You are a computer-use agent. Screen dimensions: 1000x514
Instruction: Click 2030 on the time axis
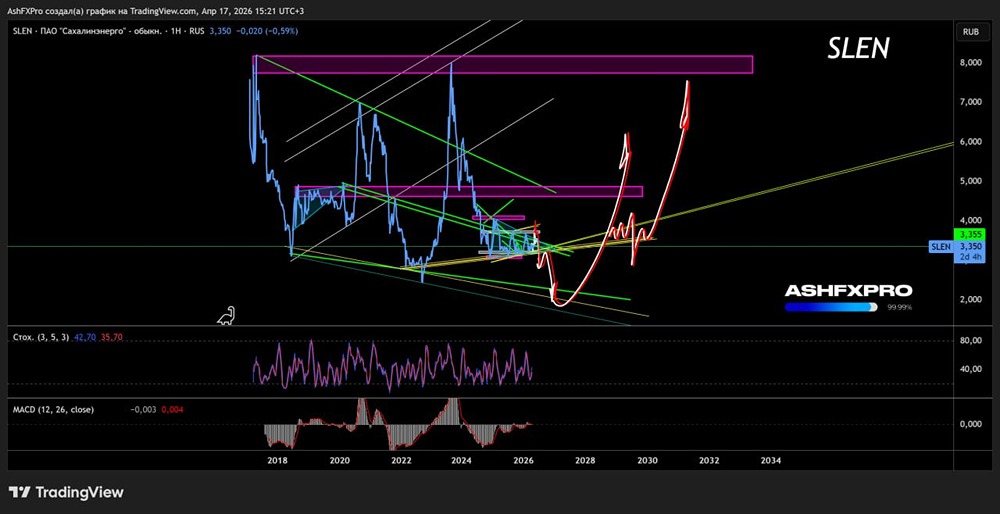pyautogui.click(x=647, y=460)
